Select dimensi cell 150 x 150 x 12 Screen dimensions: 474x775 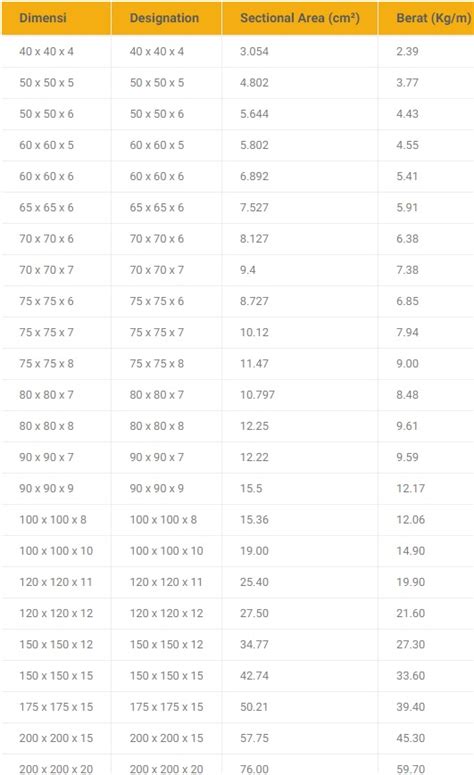click(56, 644)
